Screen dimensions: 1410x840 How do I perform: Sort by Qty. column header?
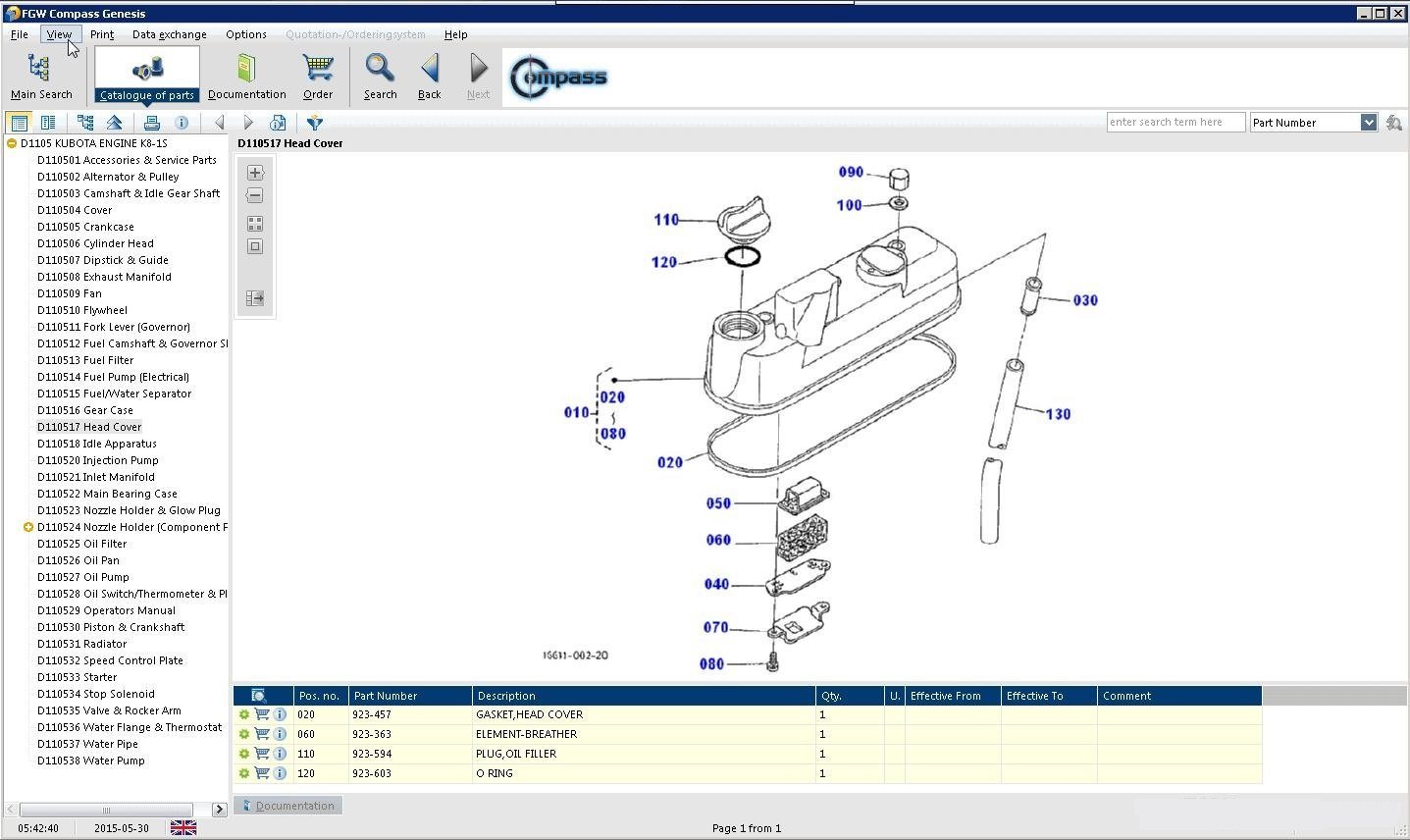click(850, 696)
